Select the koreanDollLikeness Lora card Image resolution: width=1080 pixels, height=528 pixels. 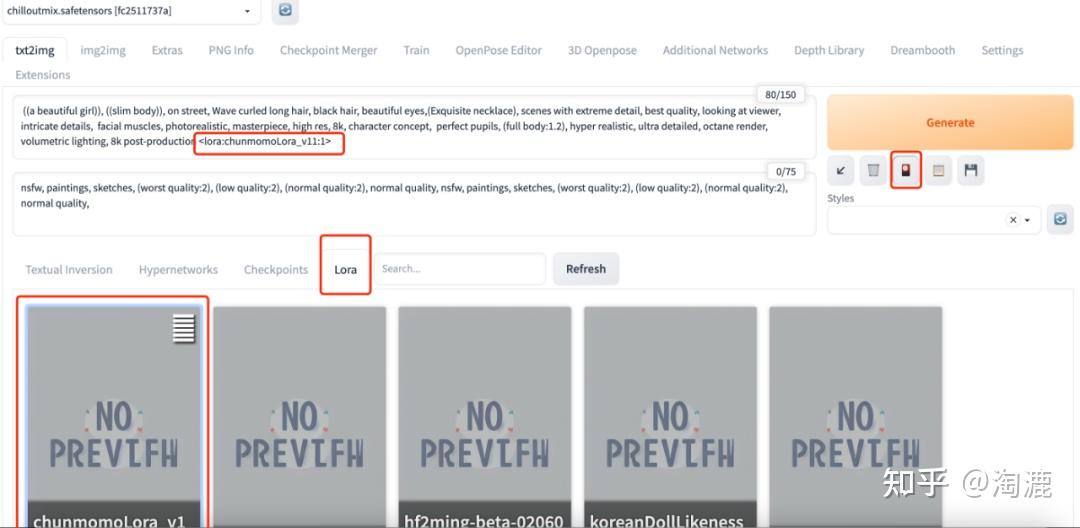coord(670,416)
